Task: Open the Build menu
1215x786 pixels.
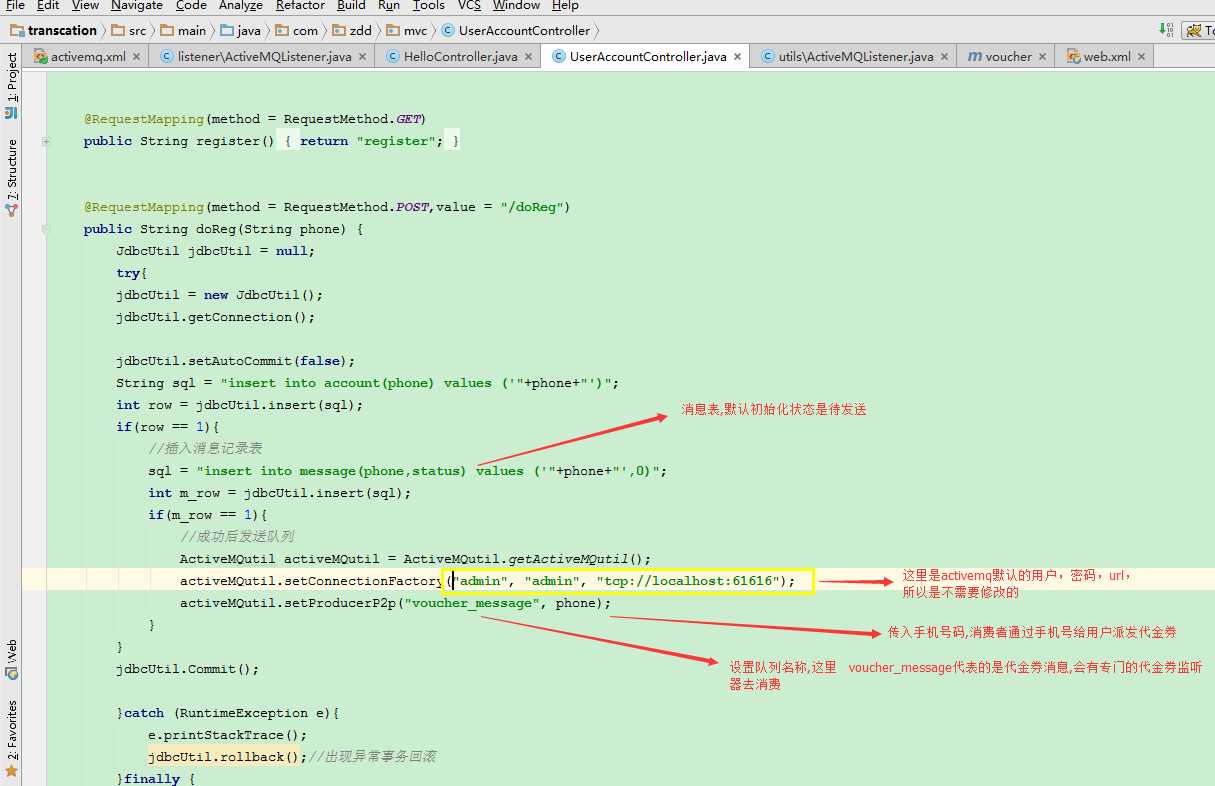Action: [351, 5]
